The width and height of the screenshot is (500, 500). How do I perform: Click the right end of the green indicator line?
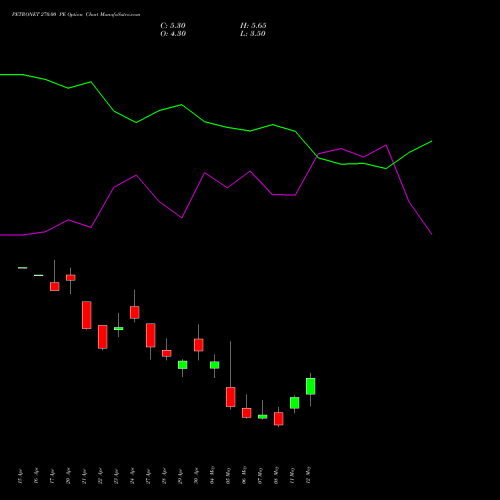[431, 141]
